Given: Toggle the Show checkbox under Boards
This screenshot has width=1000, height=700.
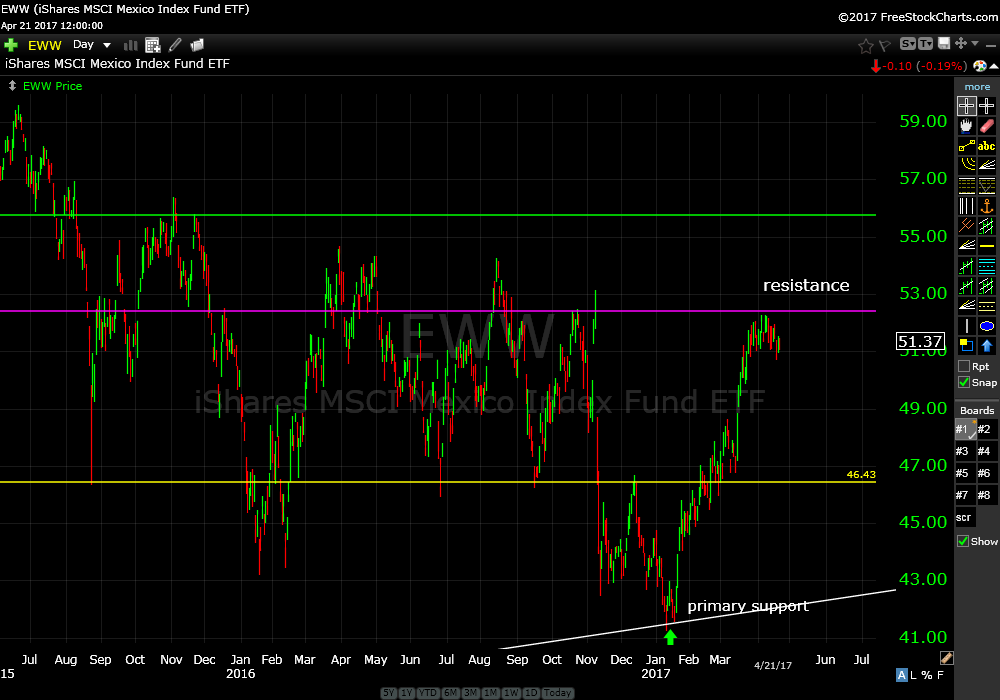Looking at the screenshot, I should (x=964, y=542).
